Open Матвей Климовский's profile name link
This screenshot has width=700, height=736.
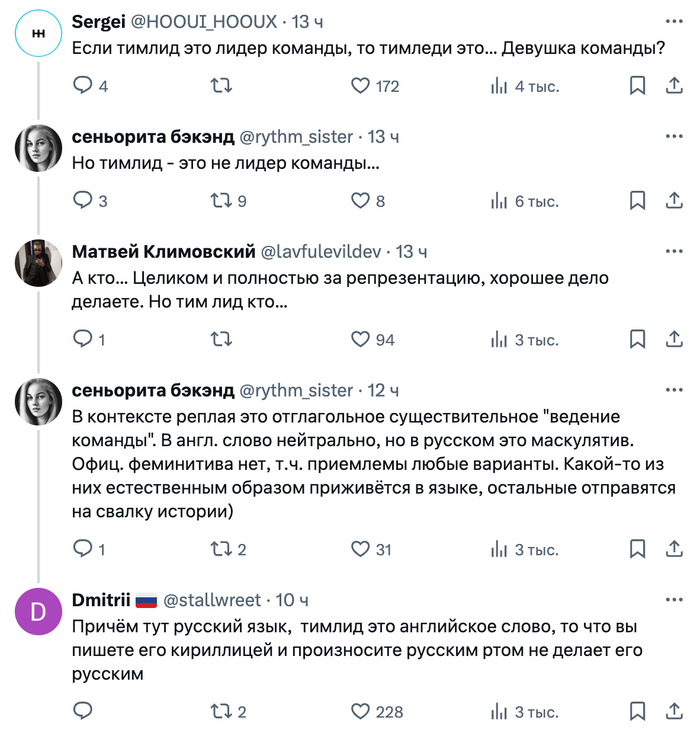coord(163,252)
